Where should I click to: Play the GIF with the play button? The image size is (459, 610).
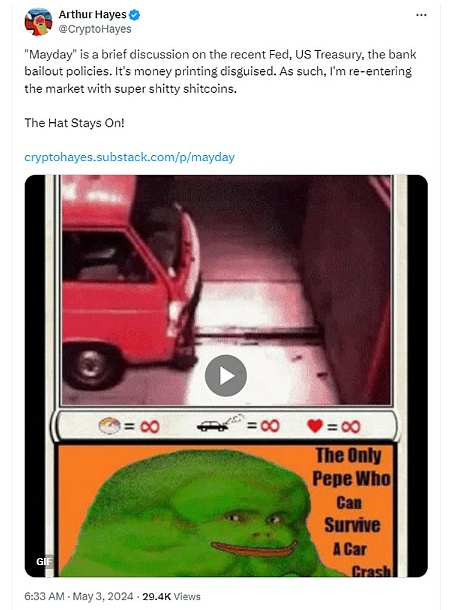[226, 376]
